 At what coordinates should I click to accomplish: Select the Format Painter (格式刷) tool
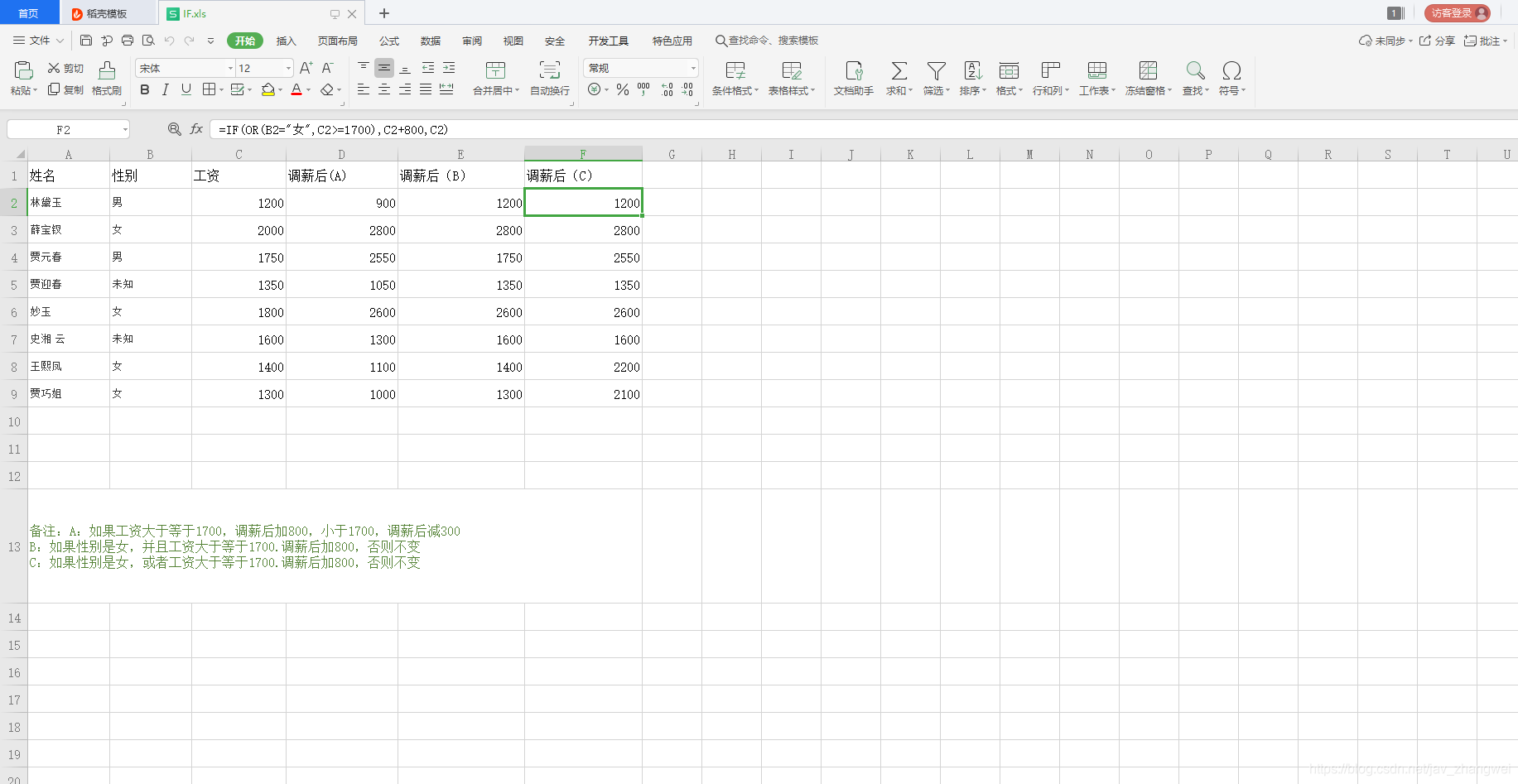(x=107, y=79)
